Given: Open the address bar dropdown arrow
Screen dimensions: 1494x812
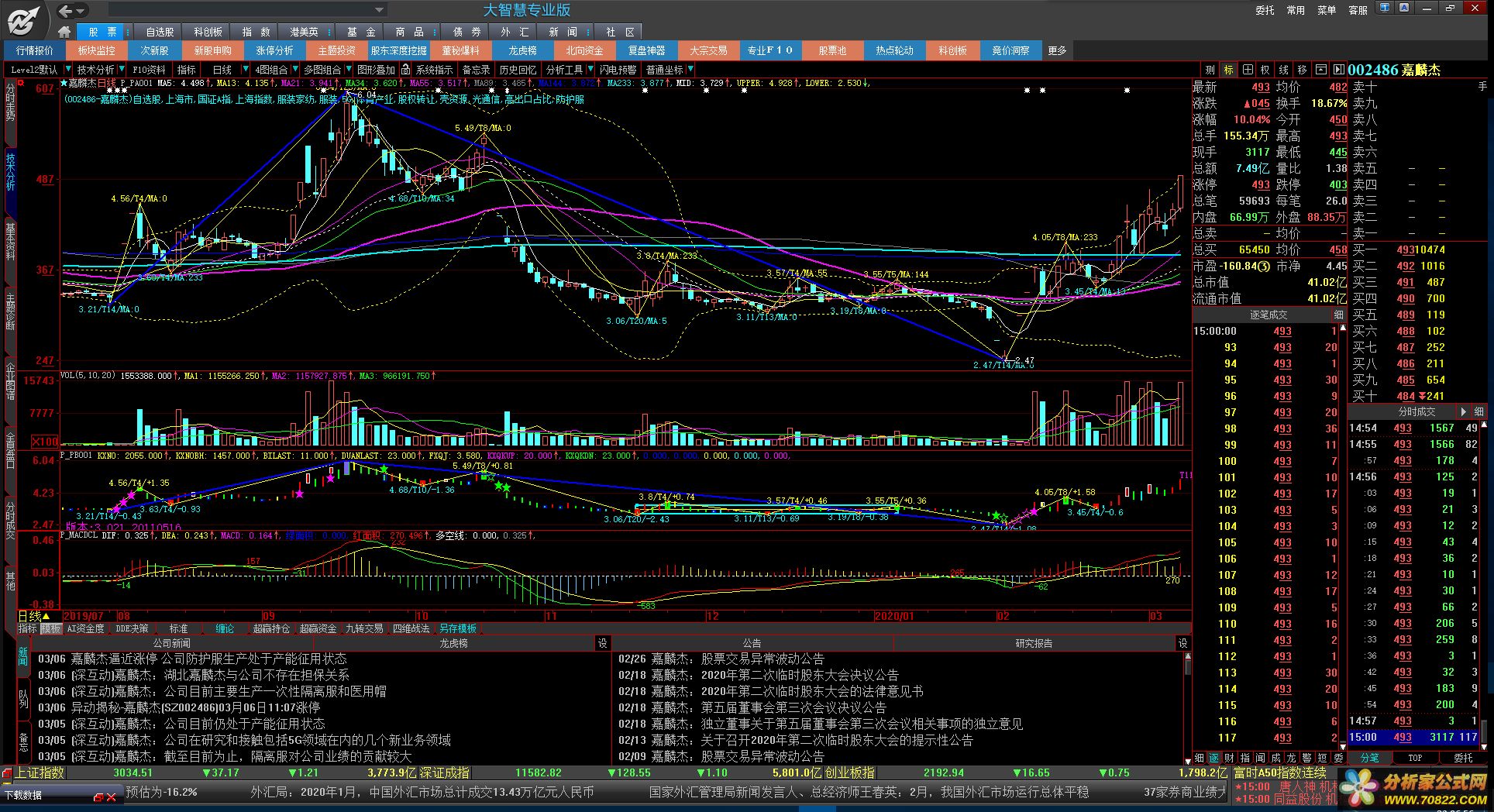Looking at the screenshot, I should [x=380, y=10].
